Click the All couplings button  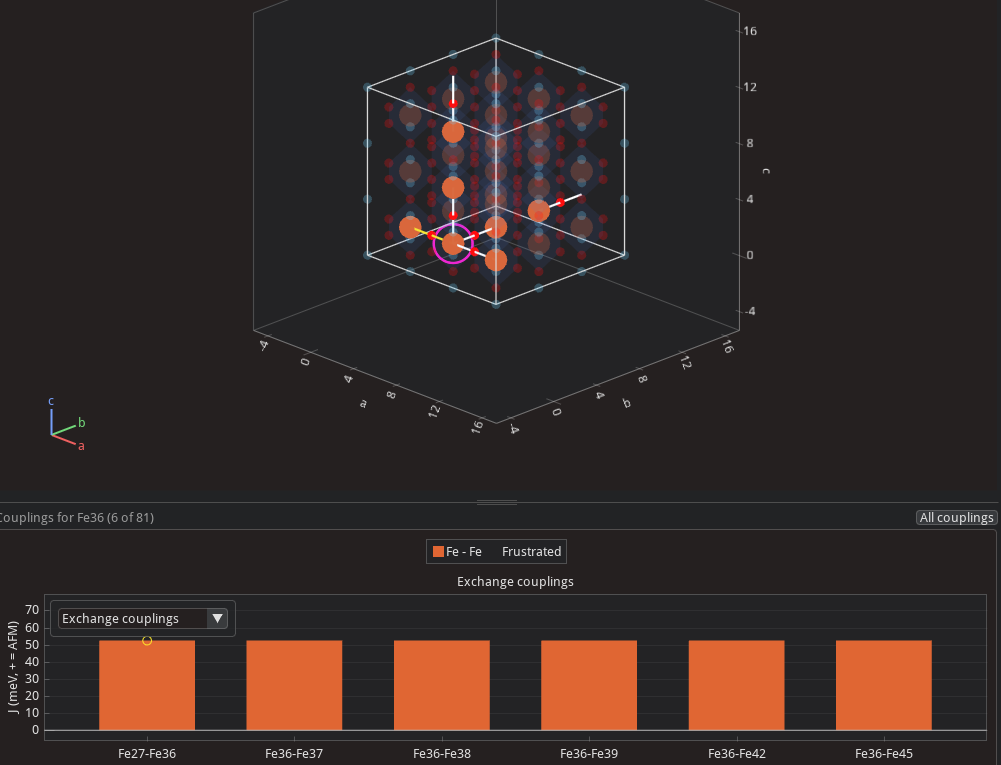pos(956,517)
